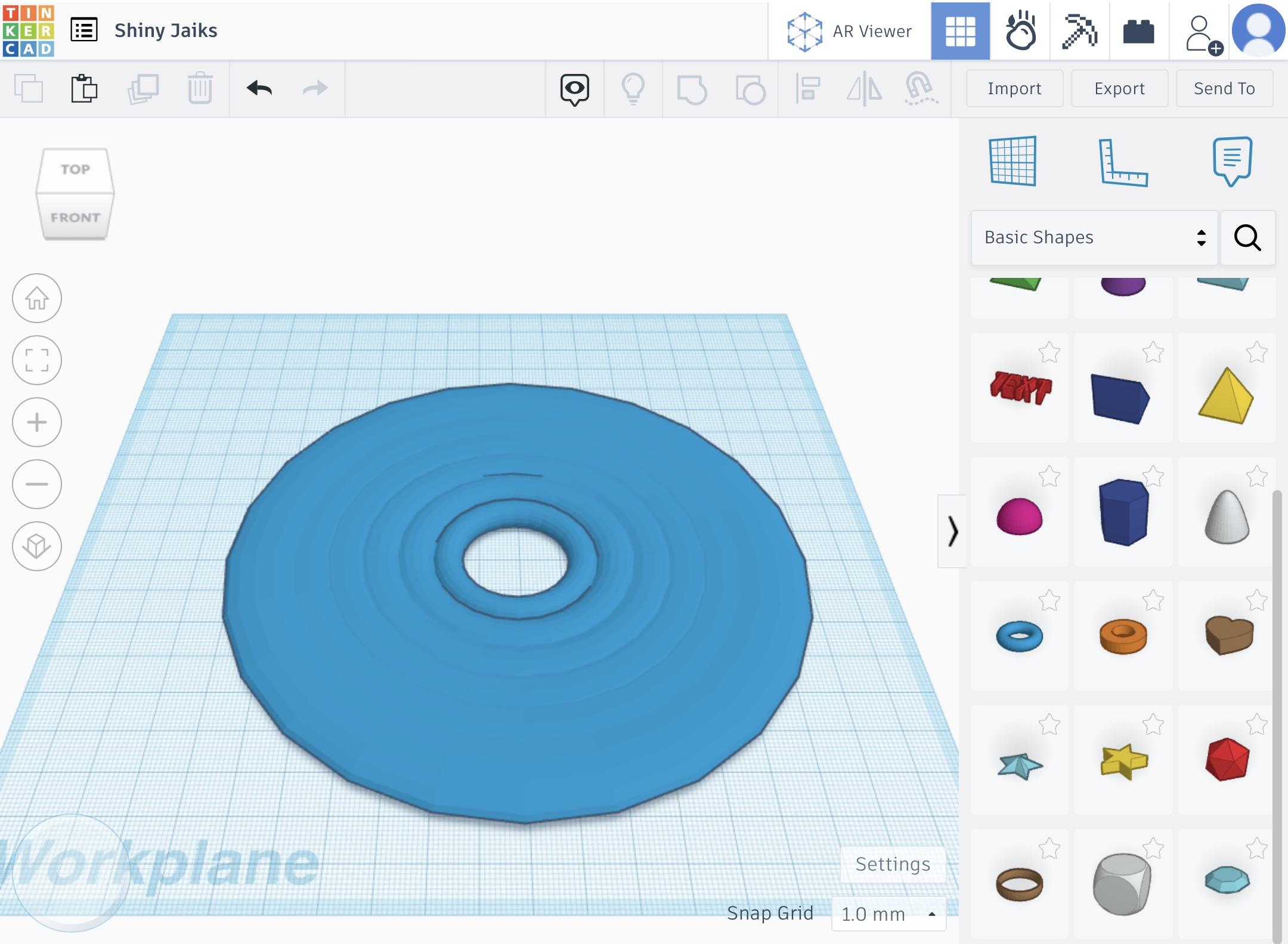Click the Undo arrow icon
Screen dimensions: 1288x944
click(x=259, y=89)
